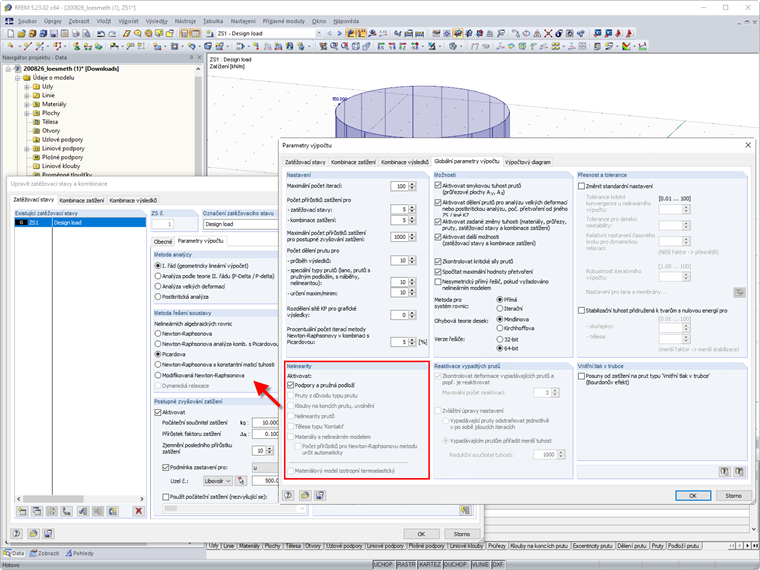This screenshot has height=570, width=760.
Task: Expand the Liniové podpory tree node
Action: (x=27, y=149)
